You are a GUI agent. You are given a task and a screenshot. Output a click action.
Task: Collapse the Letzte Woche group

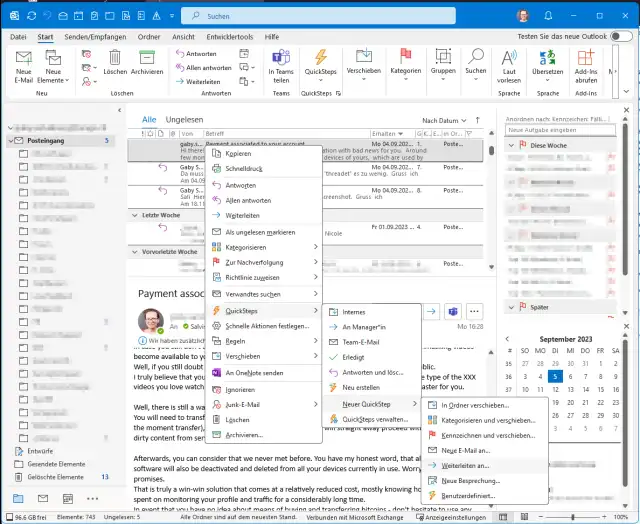pyautogui.click(x=135, y=215)
